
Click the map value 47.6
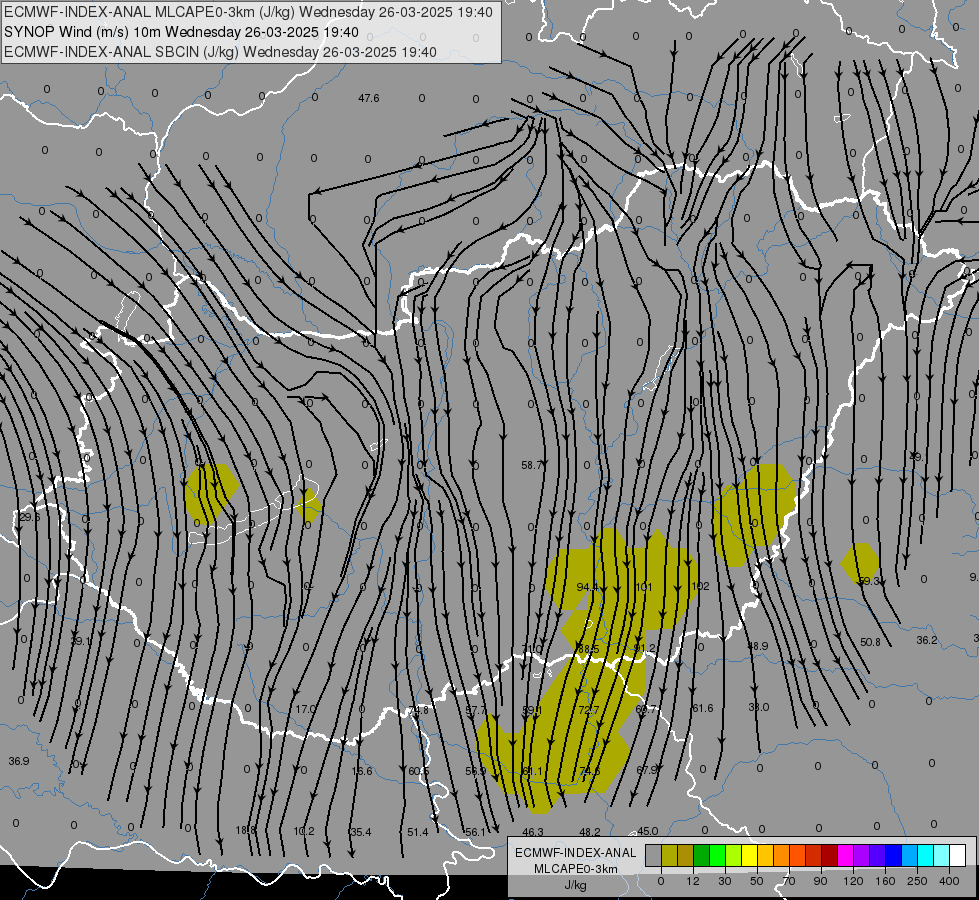click(x=368, y=98)
